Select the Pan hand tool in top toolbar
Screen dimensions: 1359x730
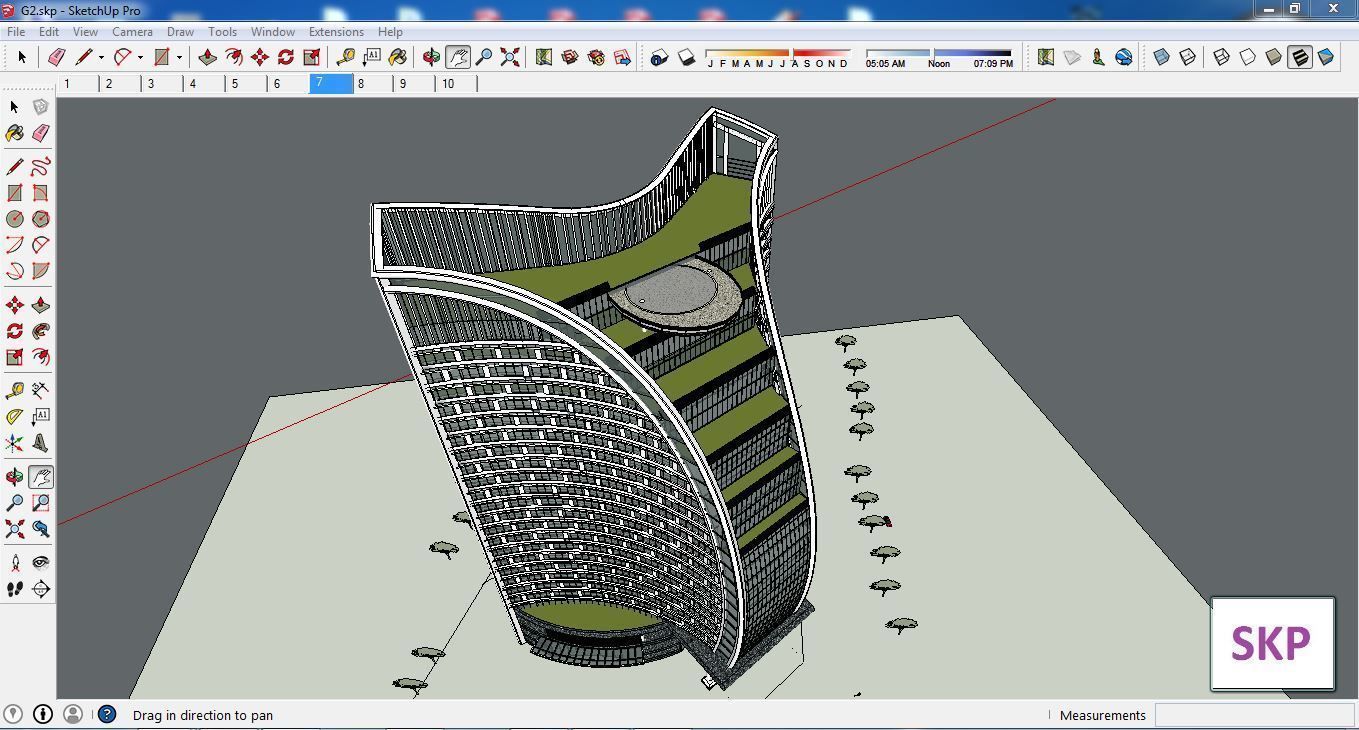tap(457, 57)
